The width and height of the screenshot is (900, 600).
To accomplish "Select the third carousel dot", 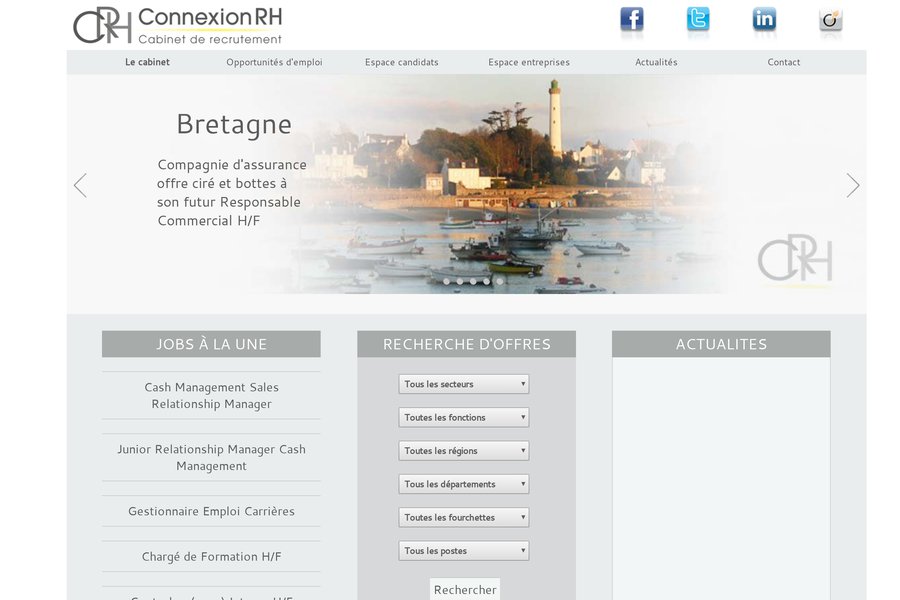I will [473, 281].
